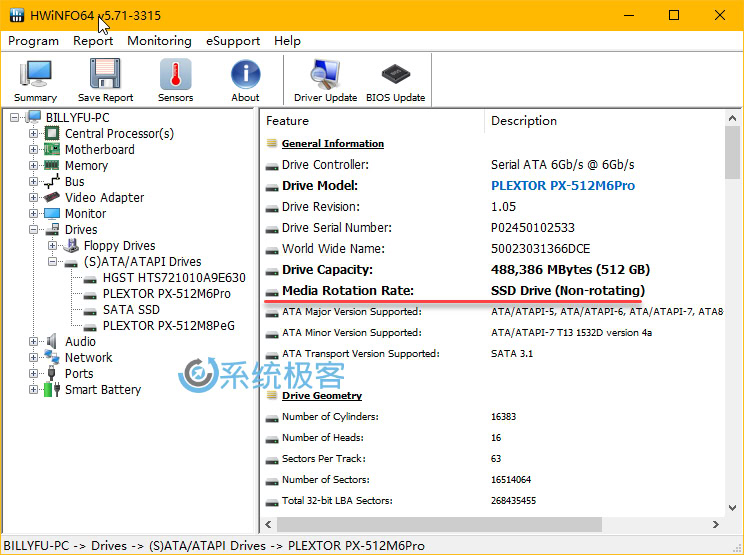Expand the Central Processor(s) node
The width and height of the screenshot is (744, 555).
point(33,133)
